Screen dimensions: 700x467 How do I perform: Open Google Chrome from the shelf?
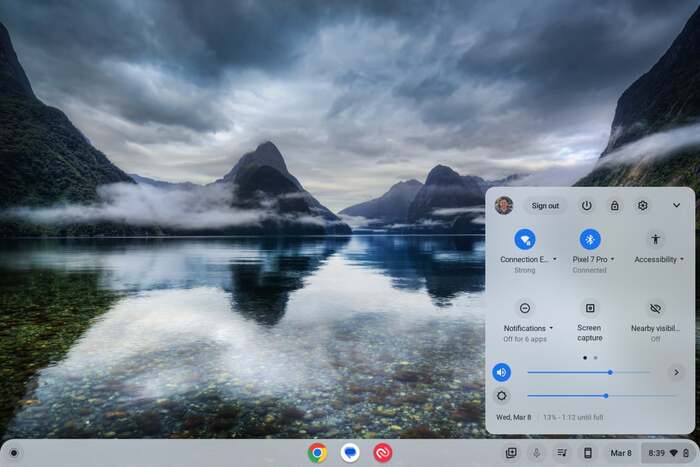317,453
